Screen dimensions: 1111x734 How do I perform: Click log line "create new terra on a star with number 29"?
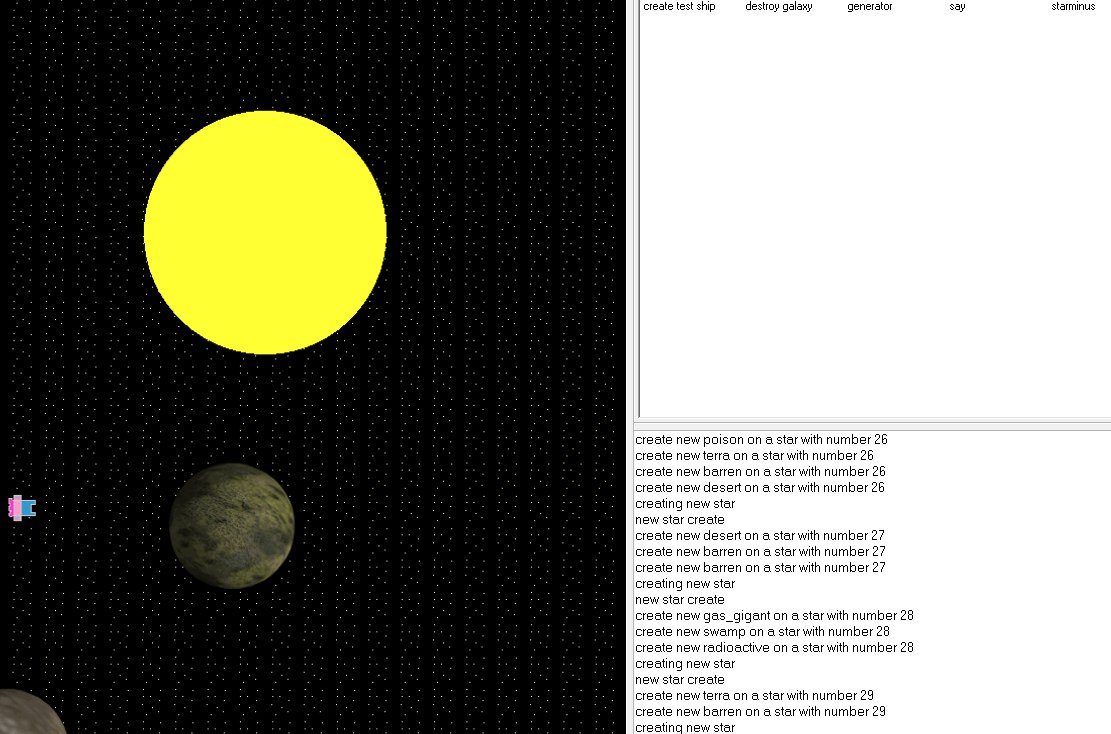754,696
